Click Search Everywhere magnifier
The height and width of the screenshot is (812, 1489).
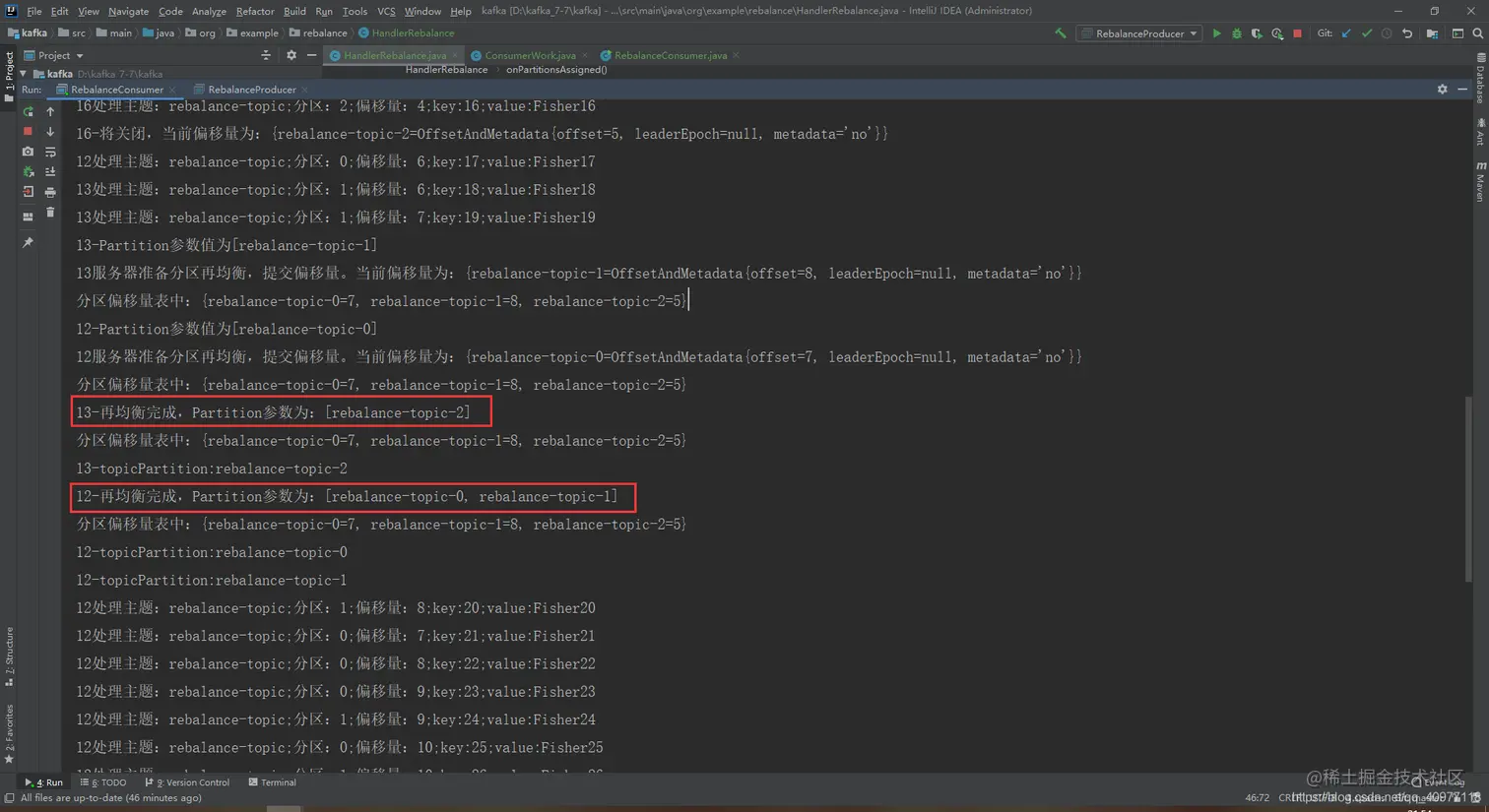[x=1478, y=33]
